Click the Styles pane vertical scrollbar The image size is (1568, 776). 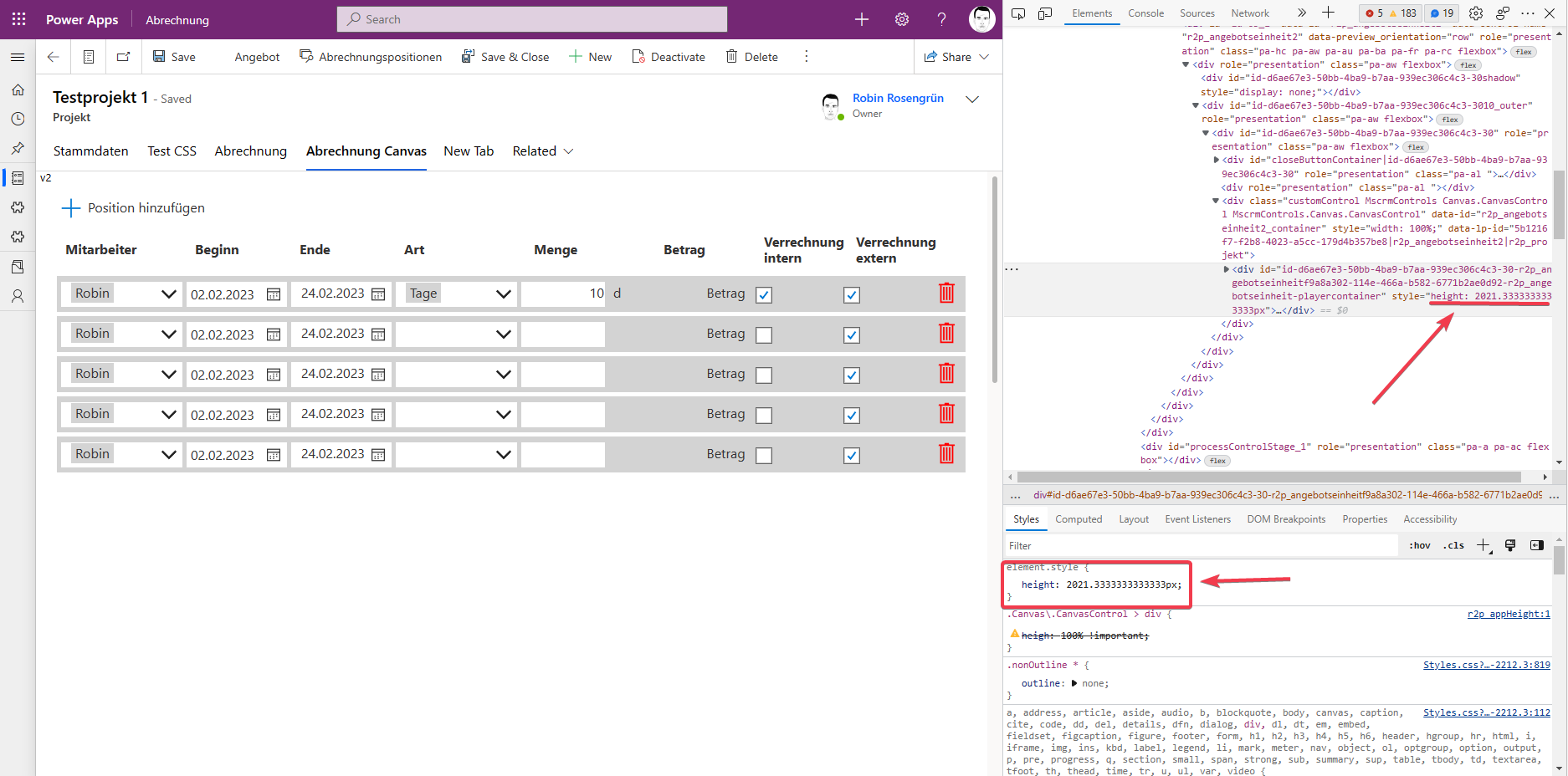1559,560
